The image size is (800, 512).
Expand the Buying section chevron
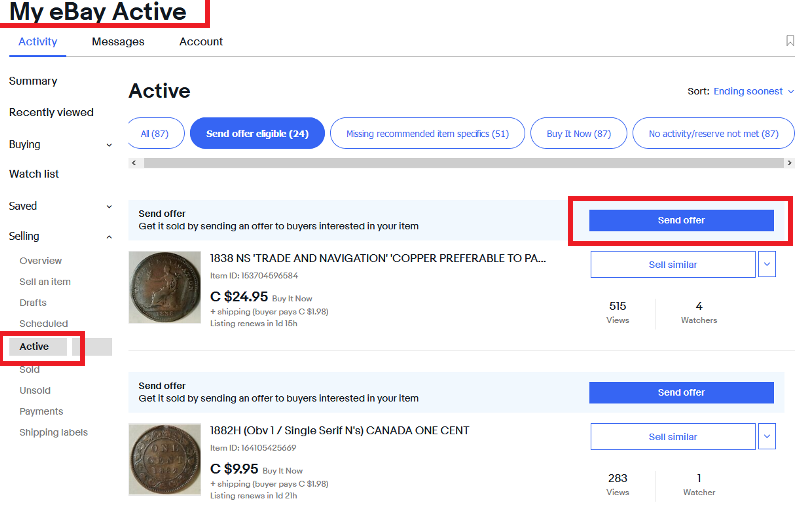109,145
